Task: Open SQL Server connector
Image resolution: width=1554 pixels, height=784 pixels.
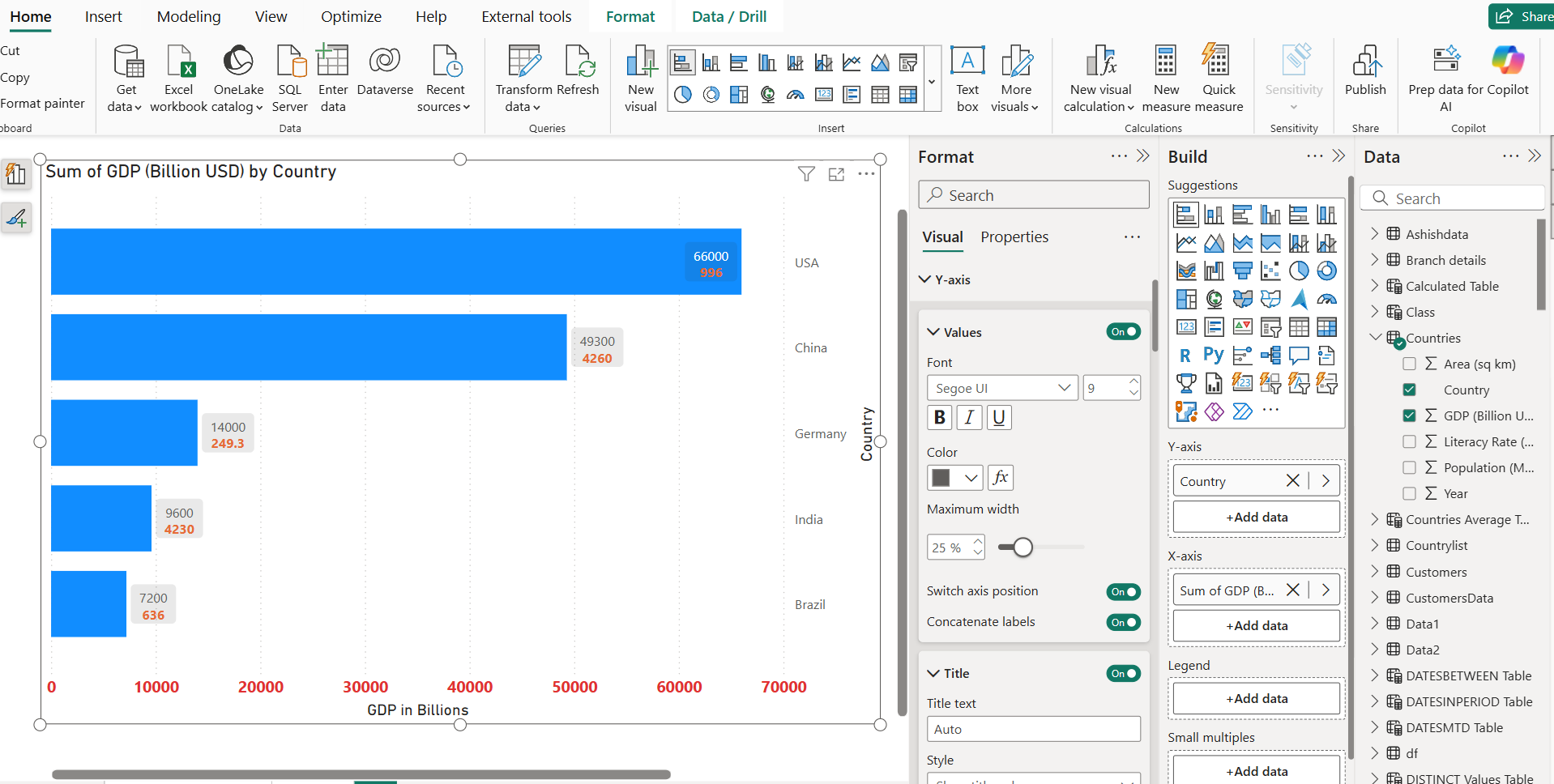Action: coord(290,77)
